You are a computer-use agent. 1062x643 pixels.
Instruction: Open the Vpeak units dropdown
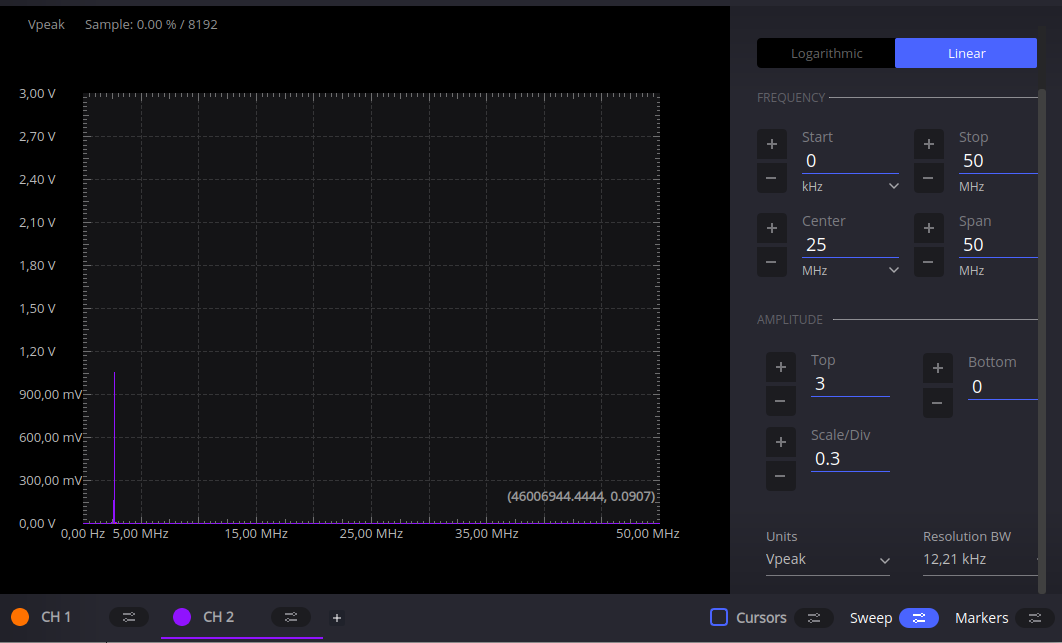tap(828, 559)
